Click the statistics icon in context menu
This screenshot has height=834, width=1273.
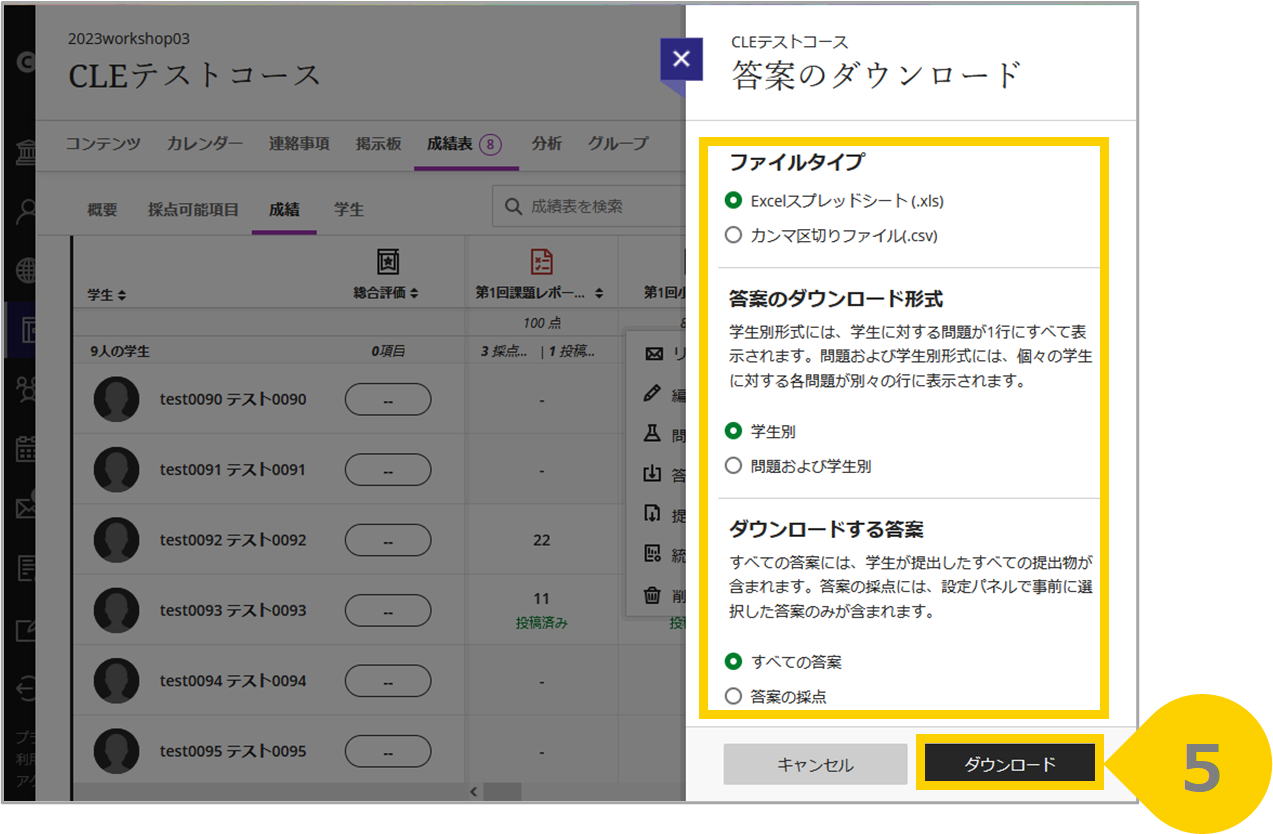click(x=653, y=554)
